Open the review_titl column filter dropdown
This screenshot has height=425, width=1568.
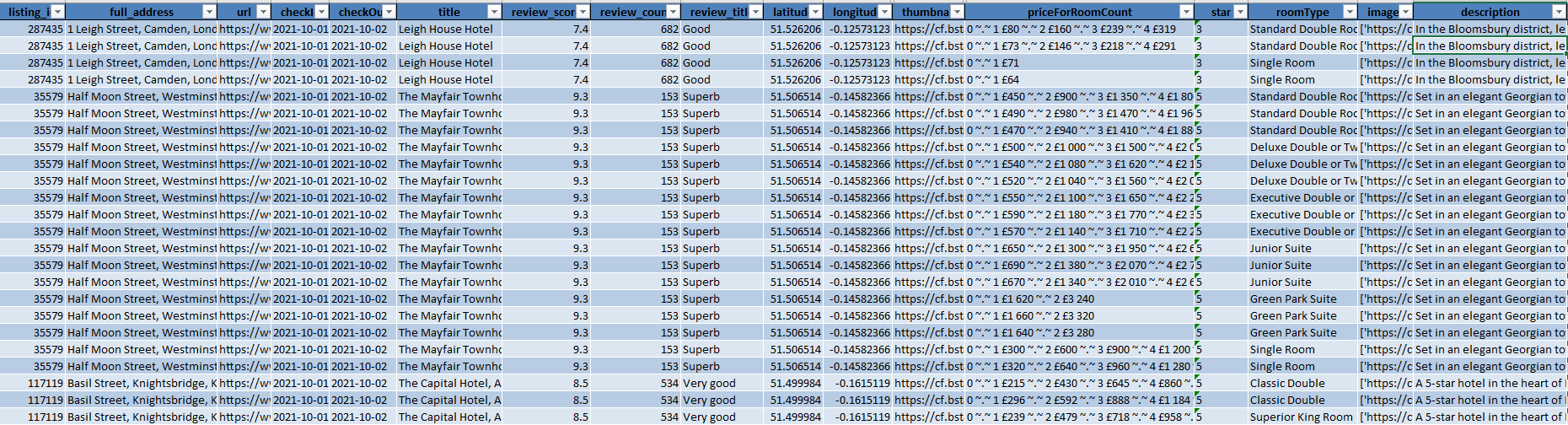756,12
